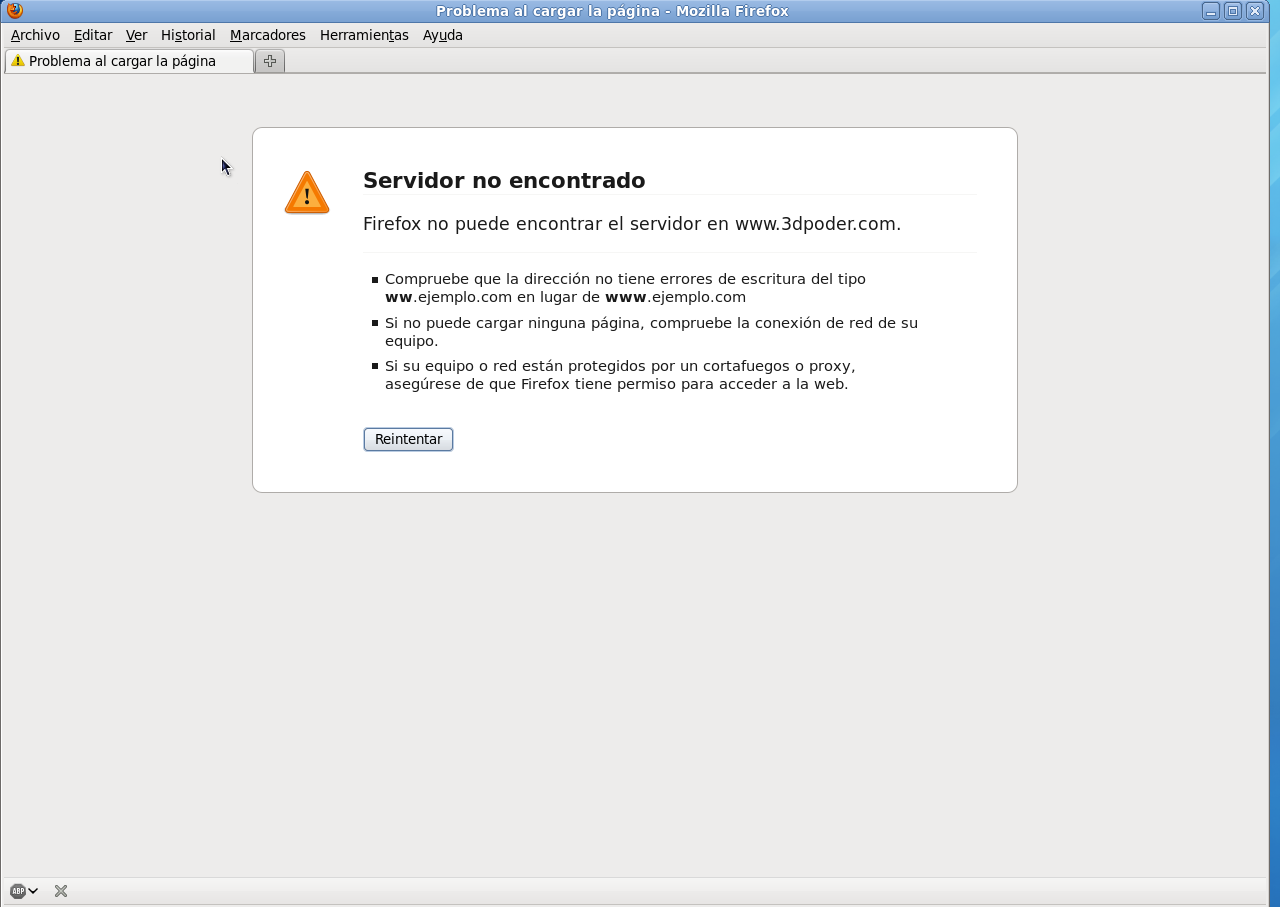Open the Adblock Plus (ABP) menu button
The width and height of the screenshot is (1280, 907).
tap(23, 891)
